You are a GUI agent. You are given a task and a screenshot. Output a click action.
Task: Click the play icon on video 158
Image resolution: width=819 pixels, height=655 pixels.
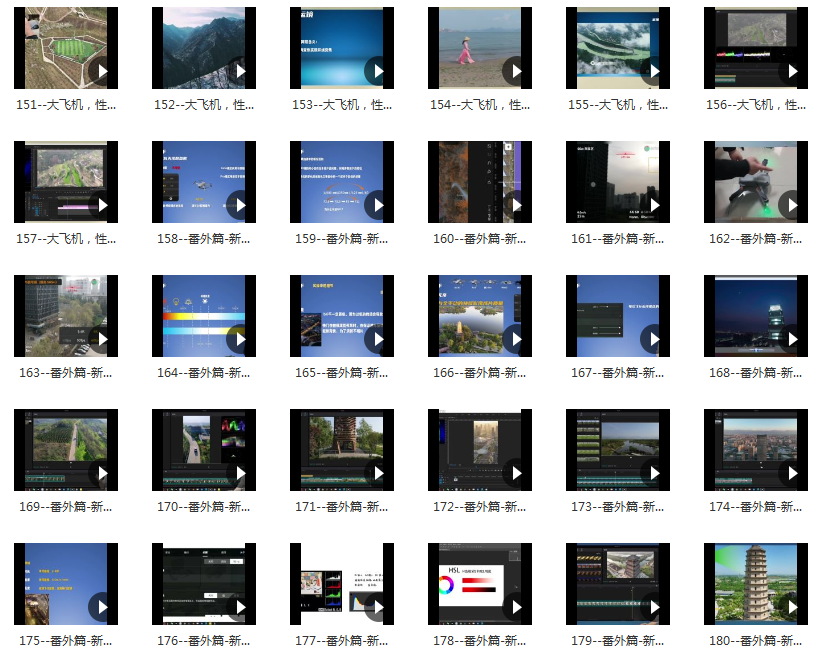click(x=240, y=205)
